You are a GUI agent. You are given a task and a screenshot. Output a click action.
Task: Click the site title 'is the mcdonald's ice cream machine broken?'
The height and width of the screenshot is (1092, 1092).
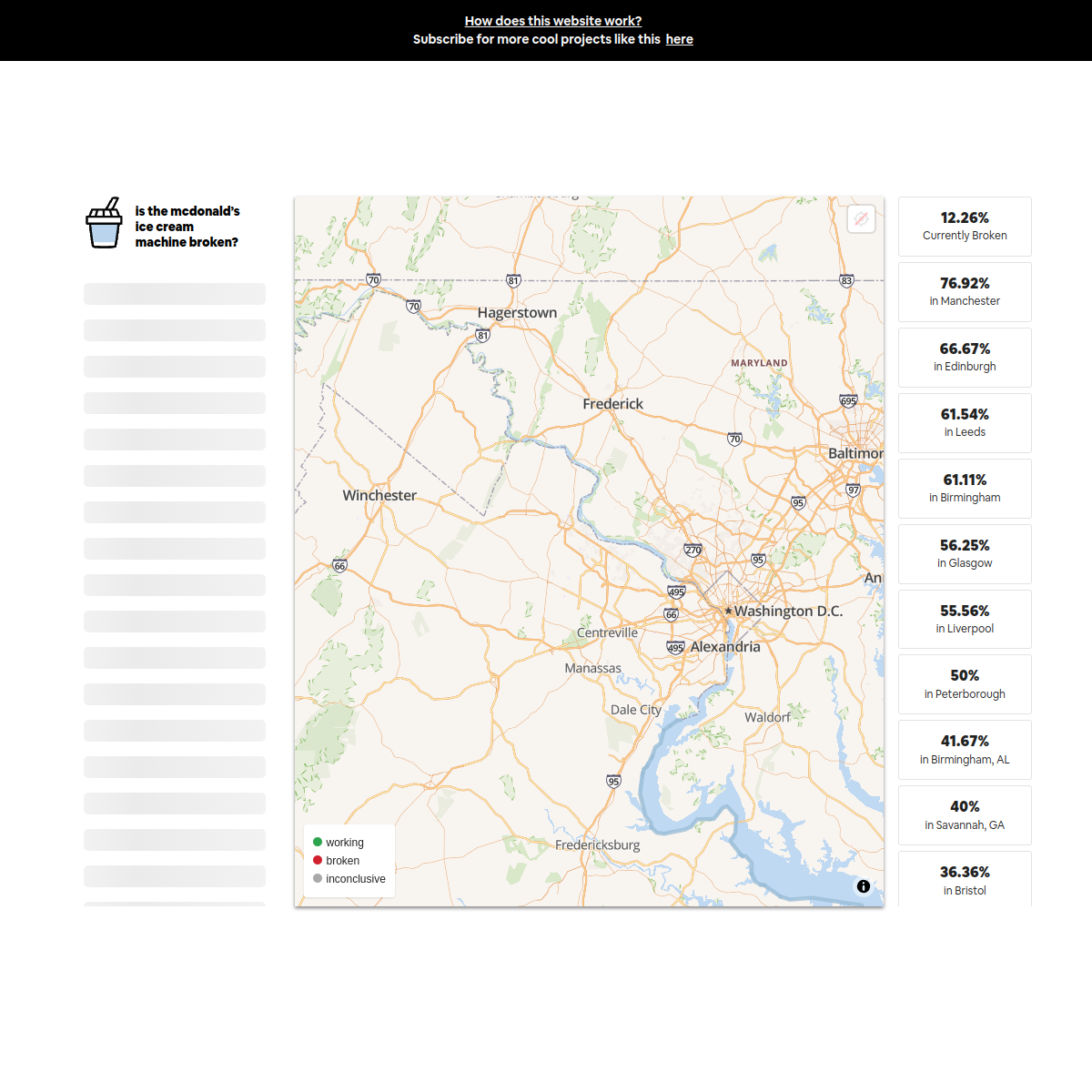pyautogui.click(x=187, y=227)
